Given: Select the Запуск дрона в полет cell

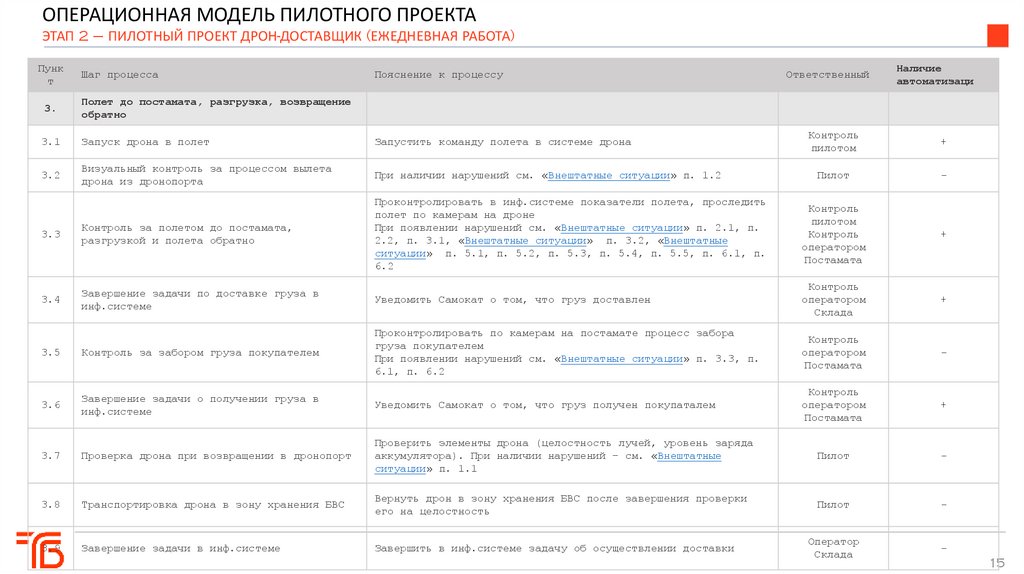Looking at the screenshot, I should coord(219,142).
